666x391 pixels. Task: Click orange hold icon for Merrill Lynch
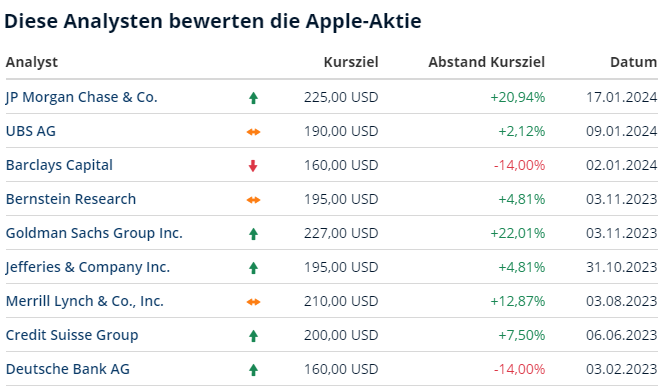pos(253,302)
